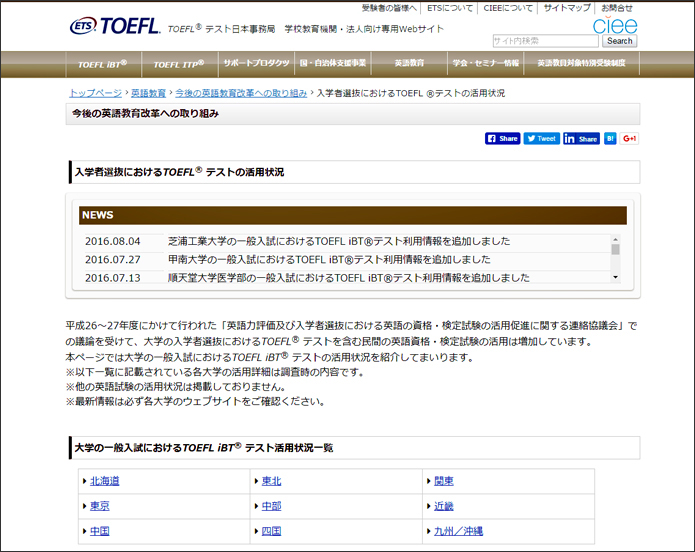Open 九州／沖縄 region link
695x552 pixels.
point(458,531)
